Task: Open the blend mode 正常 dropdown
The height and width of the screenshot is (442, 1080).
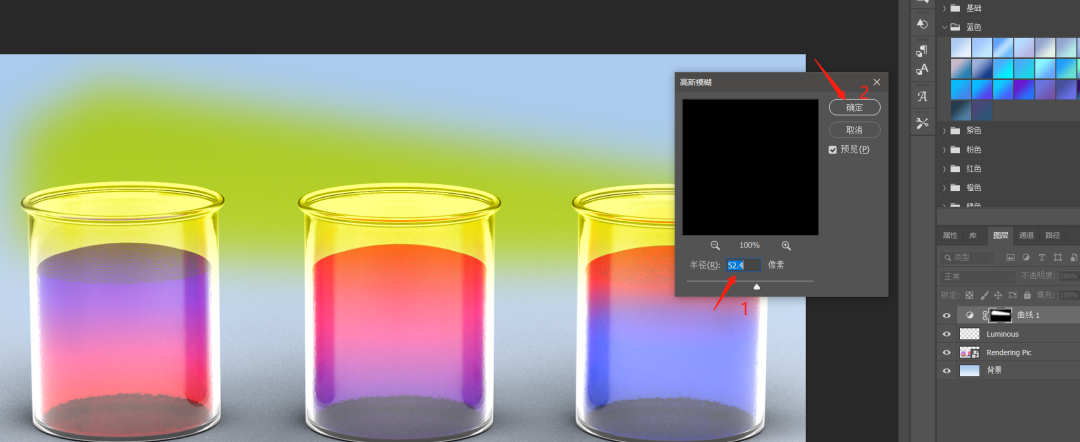Action: 977,276
